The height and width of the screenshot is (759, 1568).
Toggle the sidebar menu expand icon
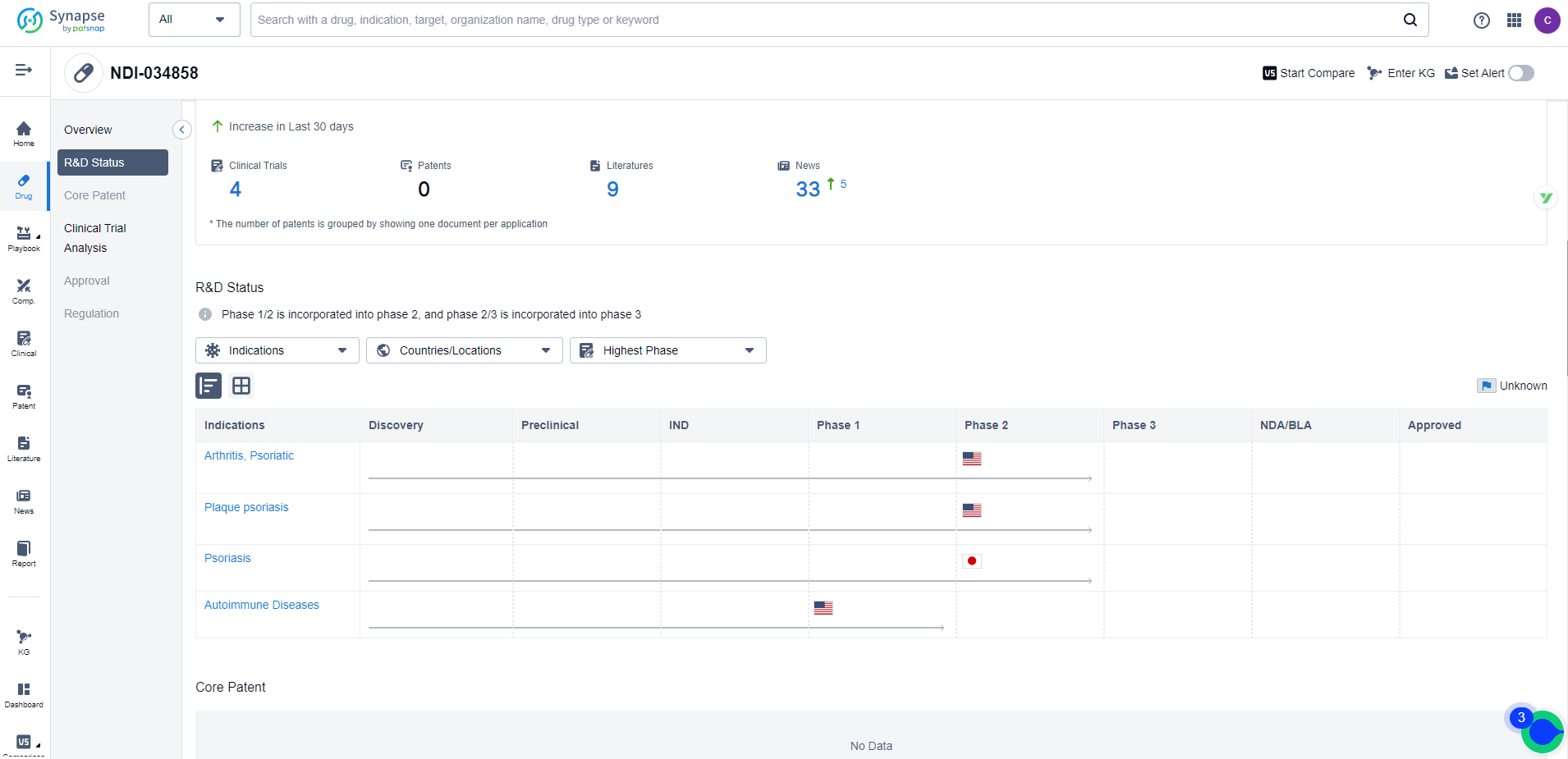click(24, 70)
